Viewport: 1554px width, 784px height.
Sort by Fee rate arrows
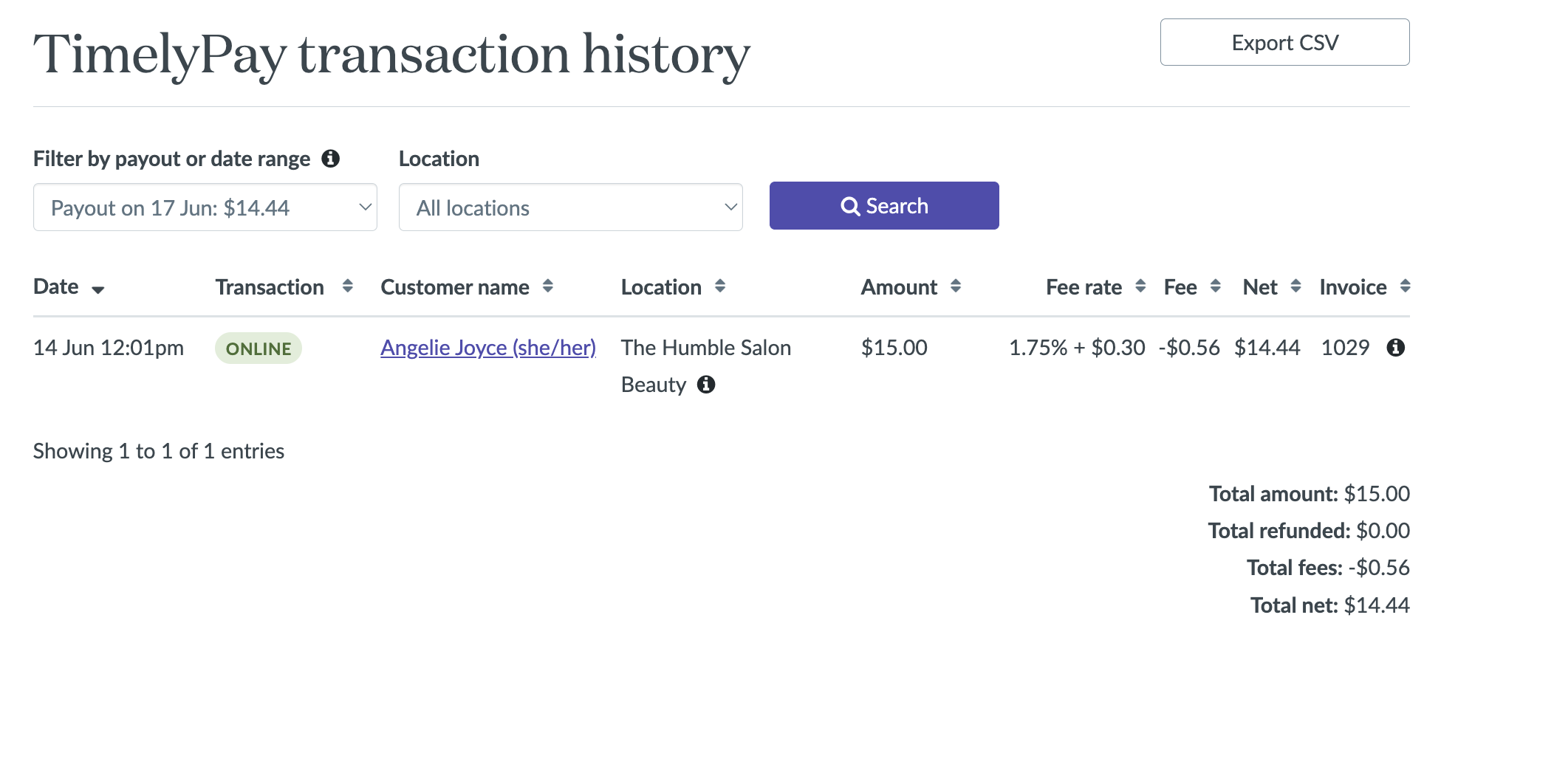(x=1140, y=286)
